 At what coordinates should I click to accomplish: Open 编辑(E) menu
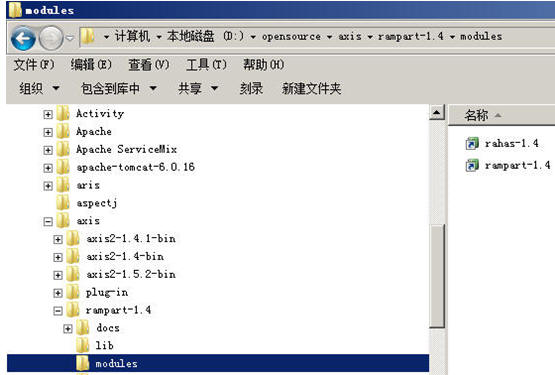[x=91, y=65]
